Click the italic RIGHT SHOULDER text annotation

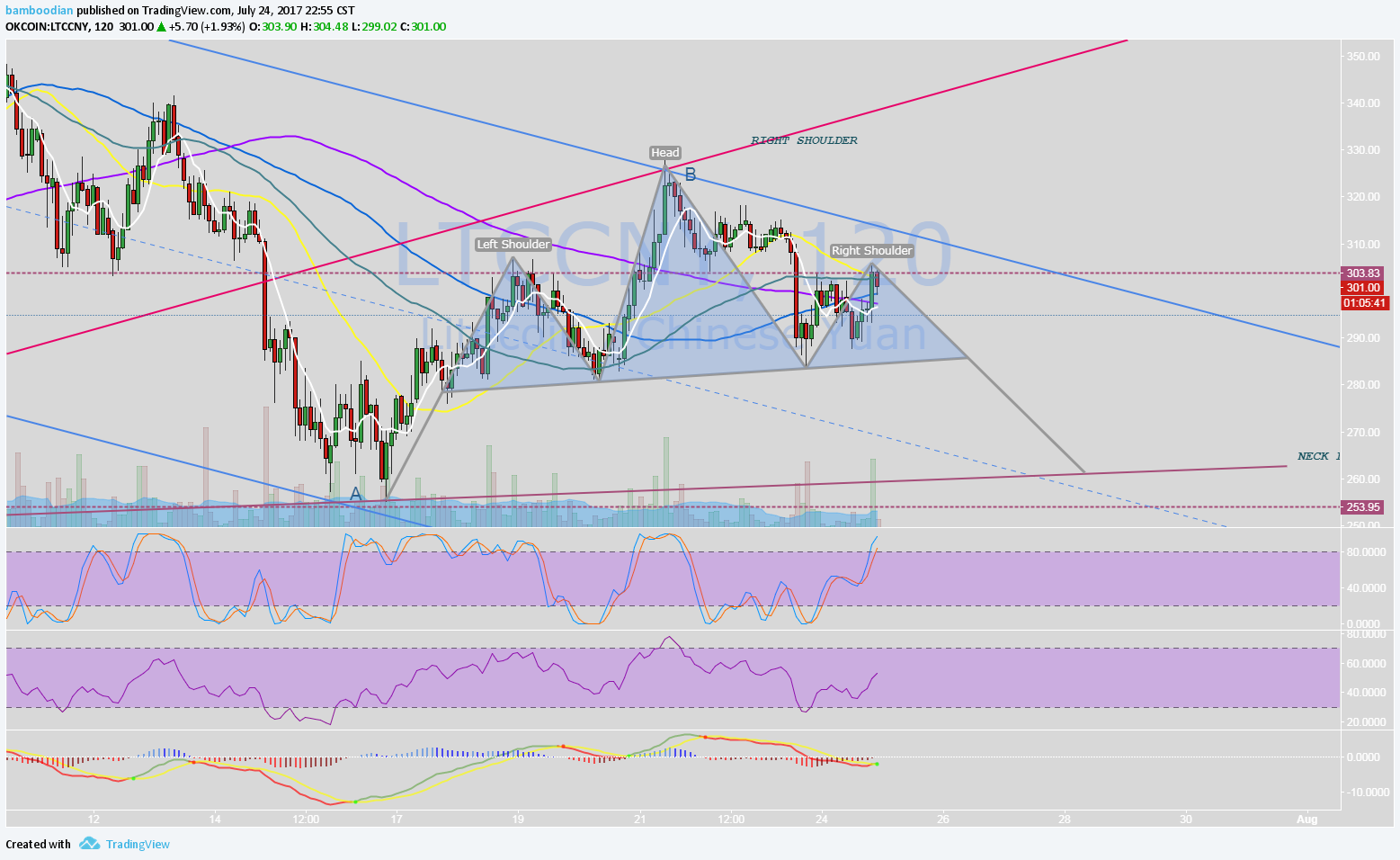804,140
